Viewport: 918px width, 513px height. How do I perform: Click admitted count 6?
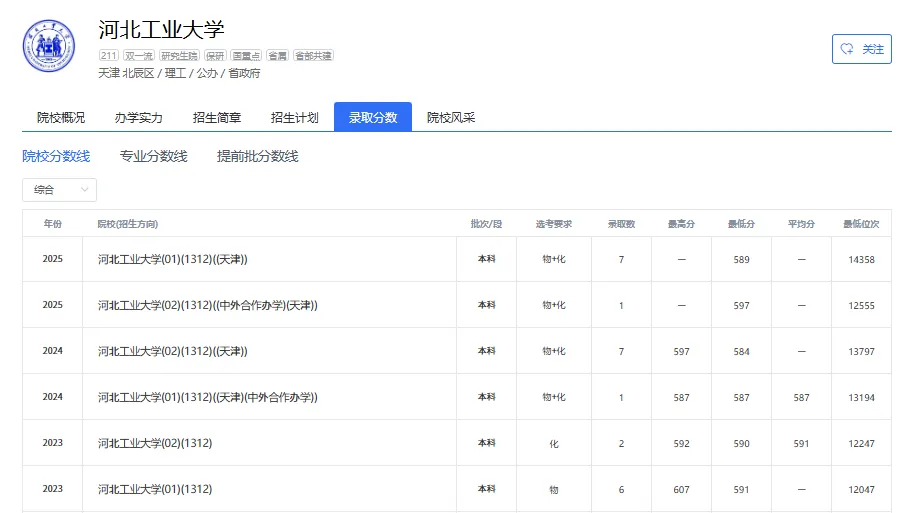point(621,490)
